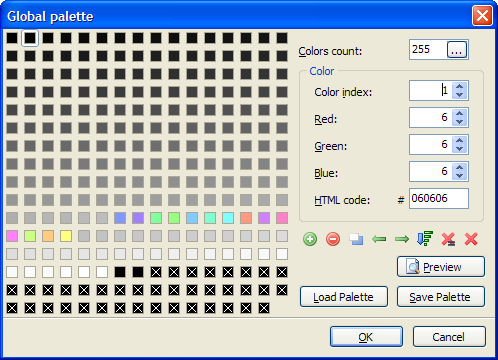Image resolution: width=498 pixels, height=360 pixels.
Task: Decrease Red value with down arrow
Action: pyautogui.click(x=460, y=122)
